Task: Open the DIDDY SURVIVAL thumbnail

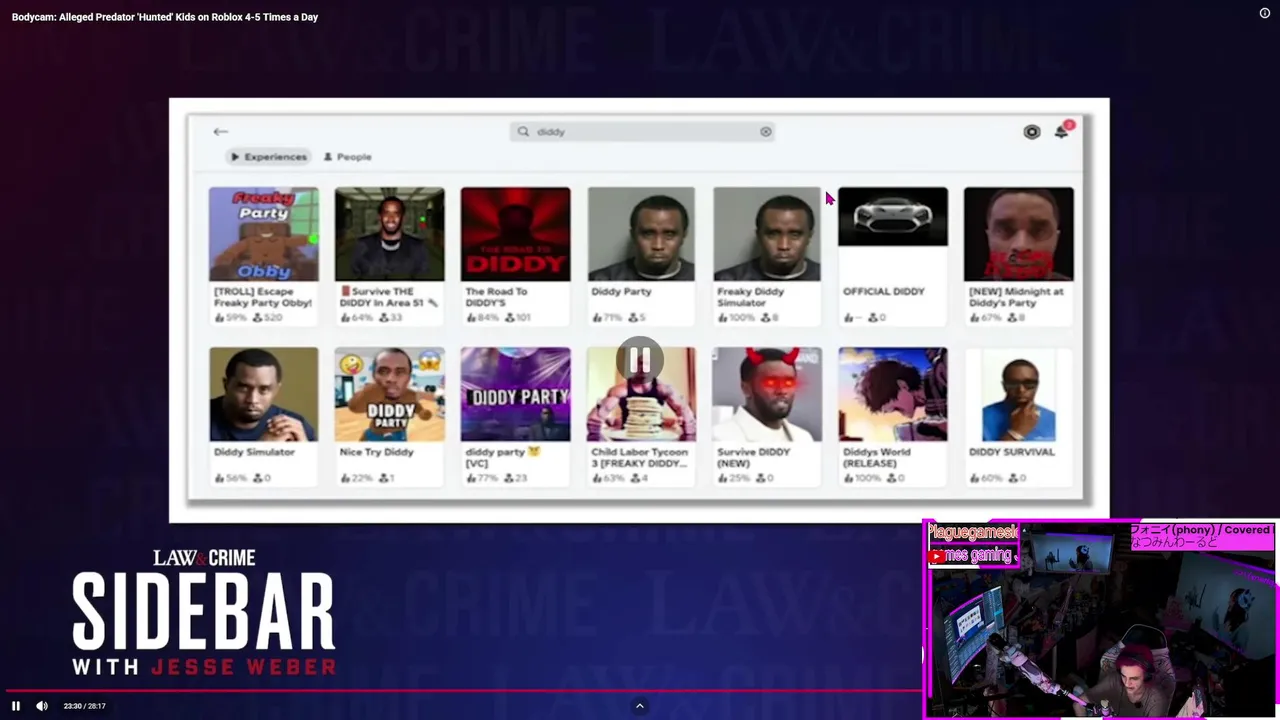Action: click(1019, 394)
